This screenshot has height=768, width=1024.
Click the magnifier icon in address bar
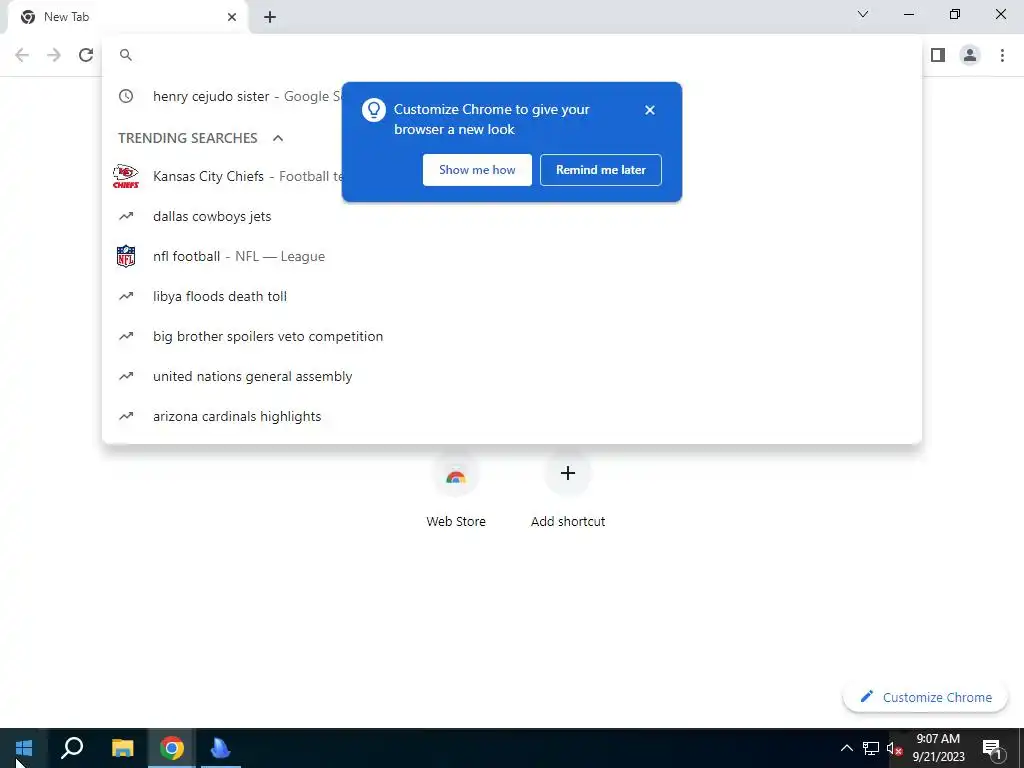click(126, 55)
